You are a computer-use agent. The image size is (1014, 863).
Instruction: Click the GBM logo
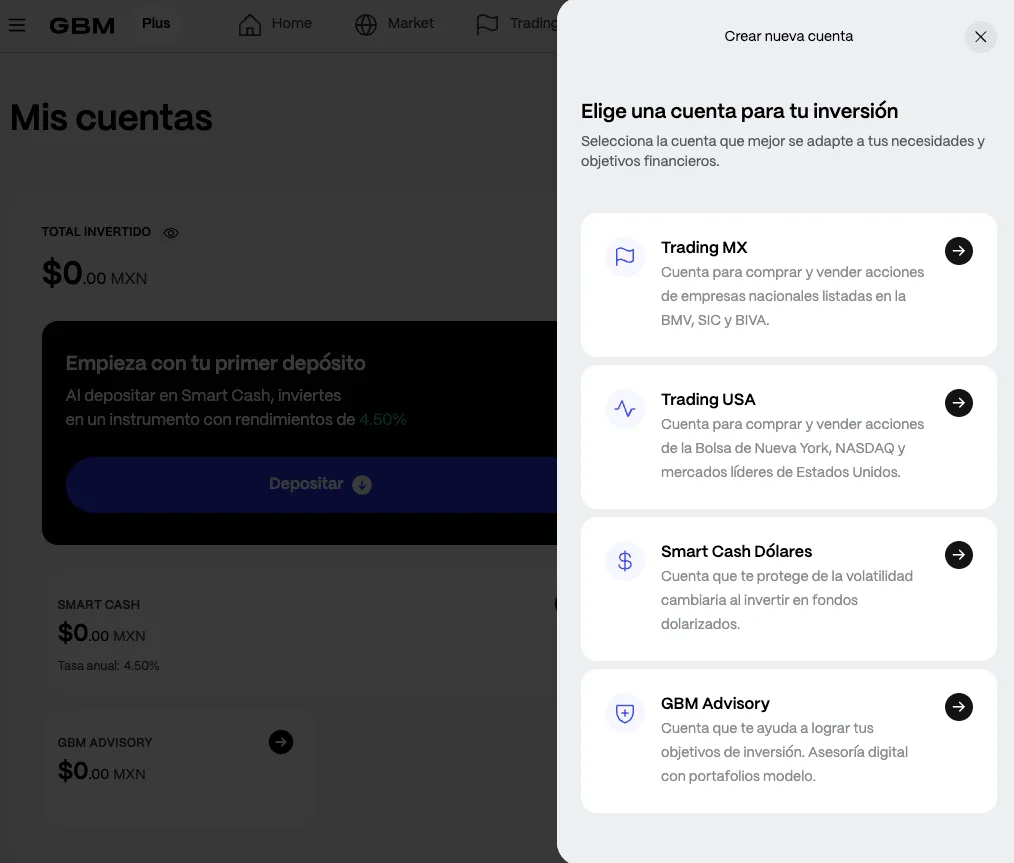pos(82,26)
